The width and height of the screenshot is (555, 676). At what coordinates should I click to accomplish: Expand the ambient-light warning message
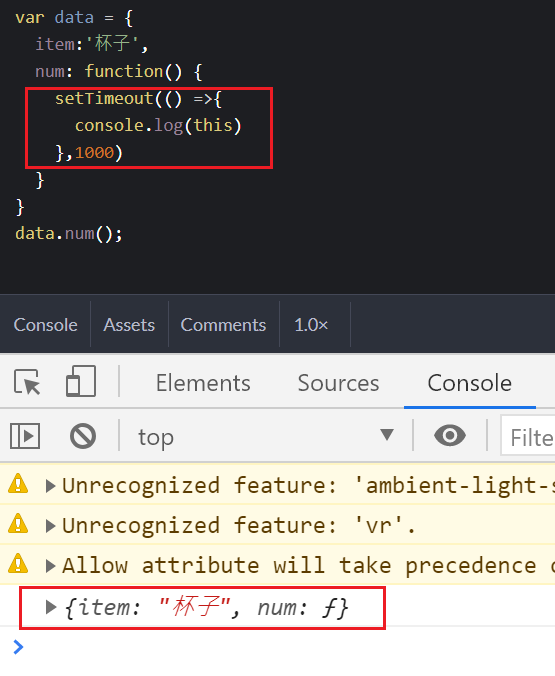[x=50, y=486]
